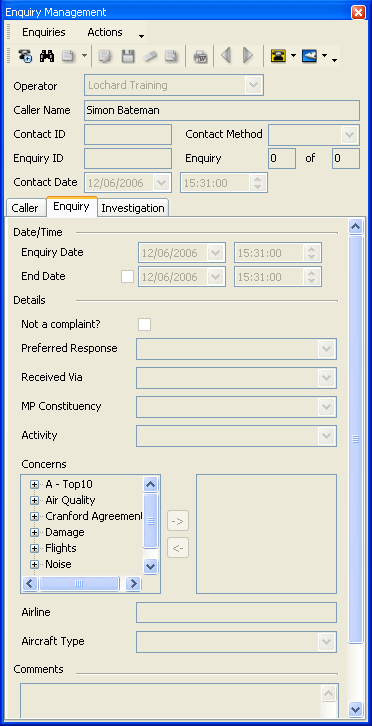Viewport: 372px width, 726px height.
Task: Click the yellow telephone toolbar icon
Action: pos(278,56)
